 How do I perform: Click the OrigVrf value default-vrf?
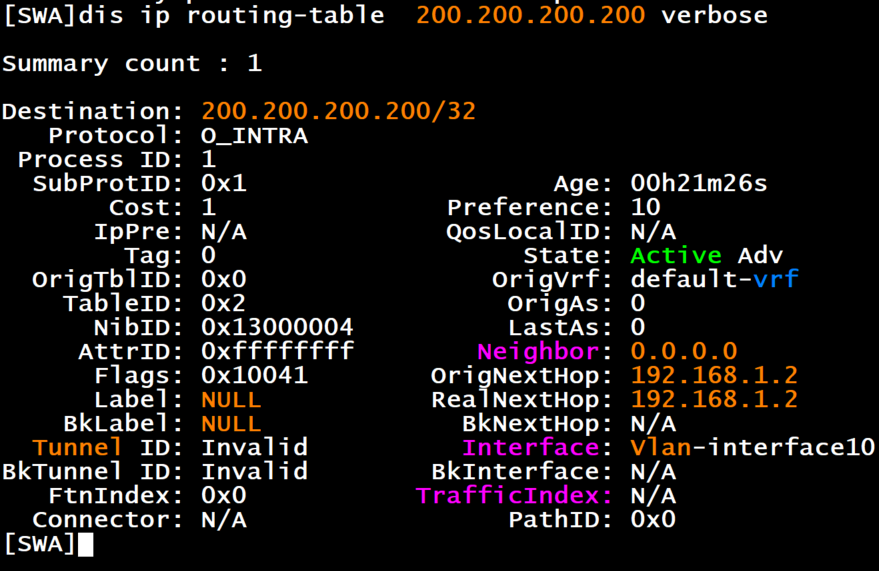point(715,279)
